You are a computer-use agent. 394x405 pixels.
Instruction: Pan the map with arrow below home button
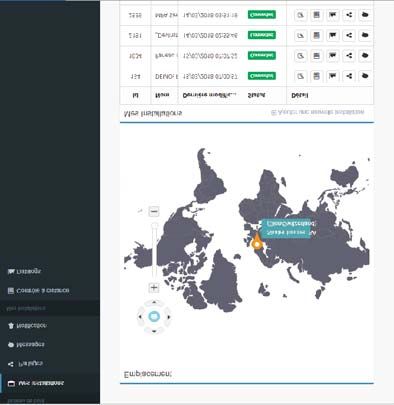(154, 331)
